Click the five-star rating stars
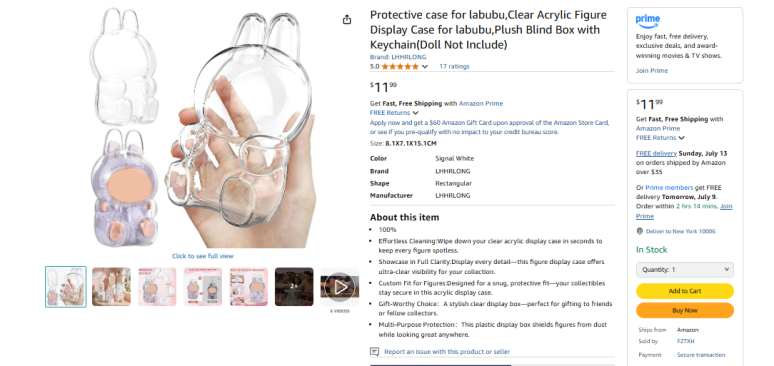 click(400, 66)
